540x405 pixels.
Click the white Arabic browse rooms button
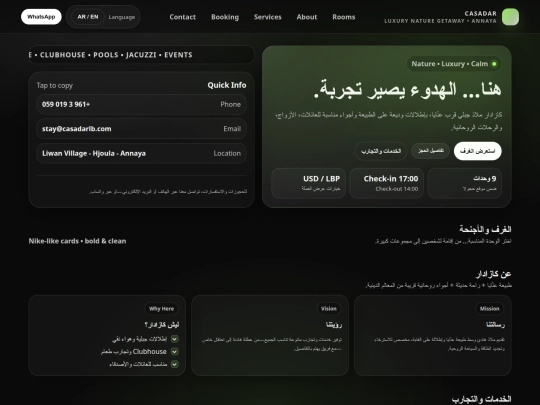click(477, 151)
